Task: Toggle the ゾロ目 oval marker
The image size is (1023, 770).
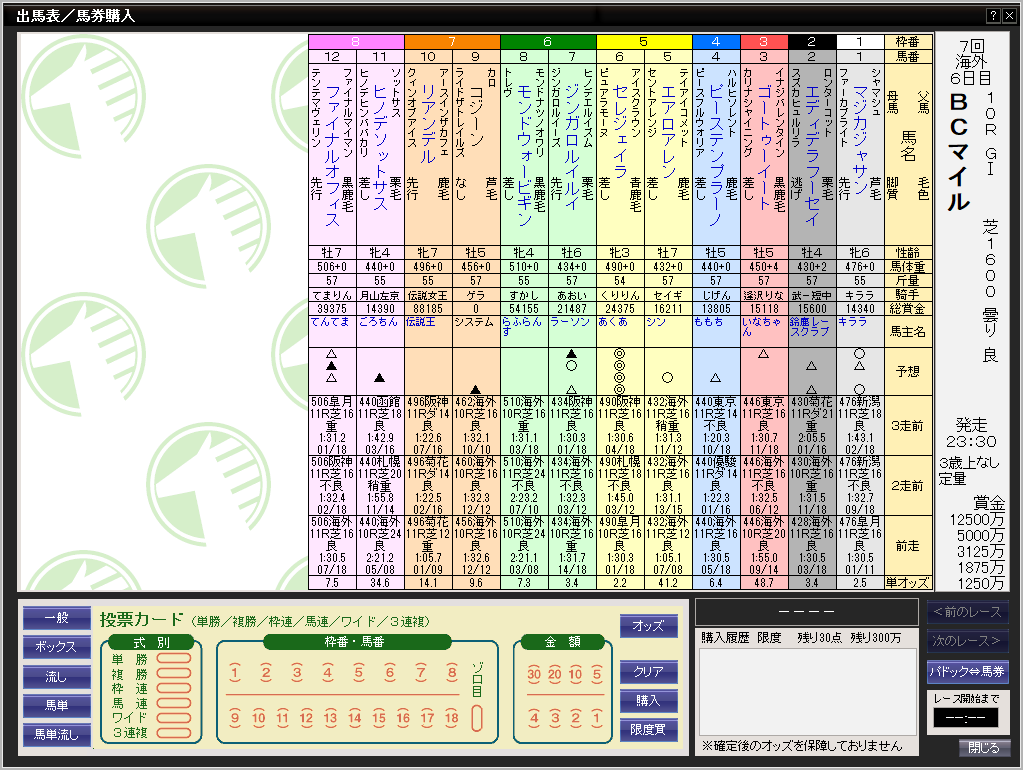Action: [x=477, y=718]
